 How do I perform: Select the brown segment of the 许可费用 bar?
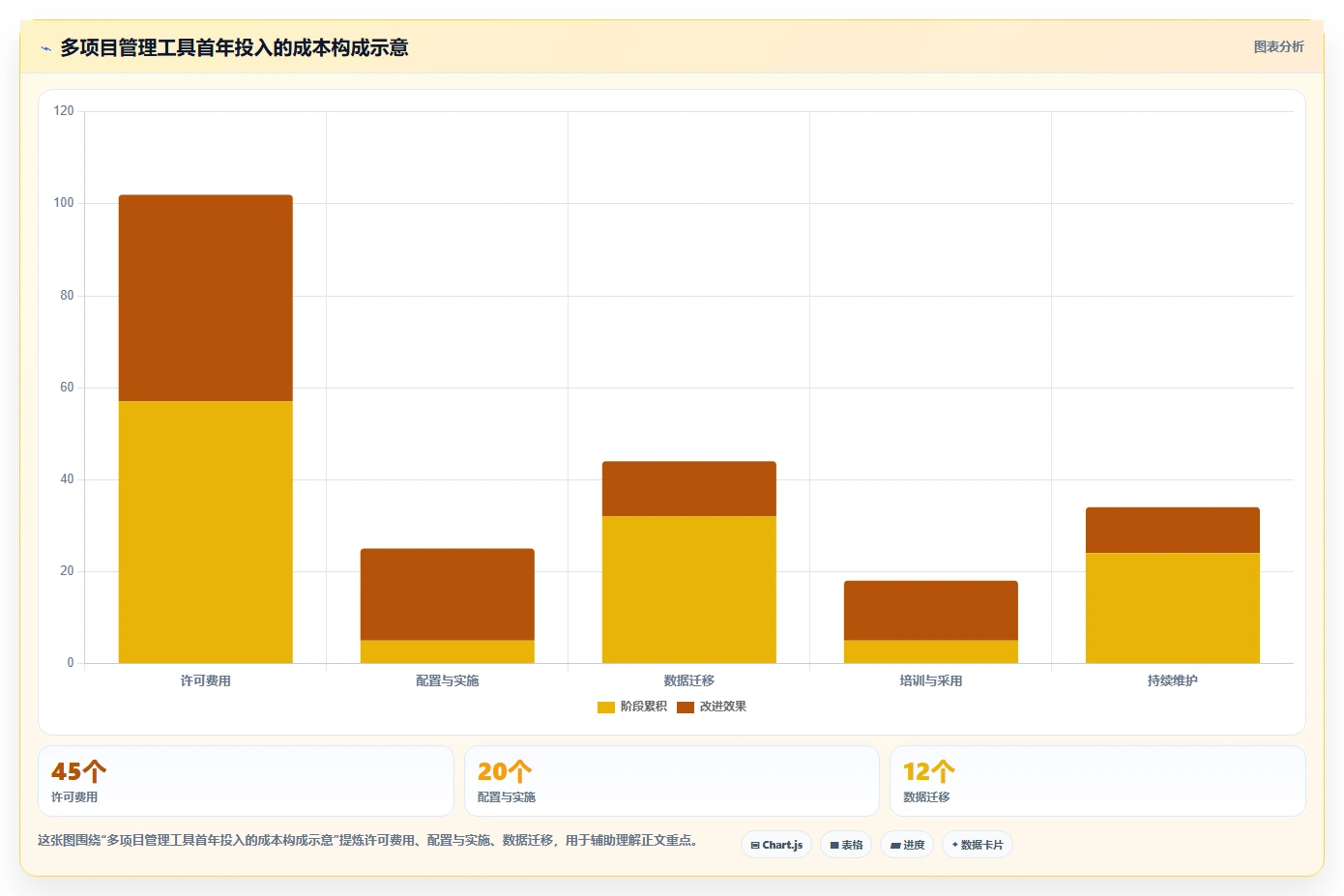point(206,298)
